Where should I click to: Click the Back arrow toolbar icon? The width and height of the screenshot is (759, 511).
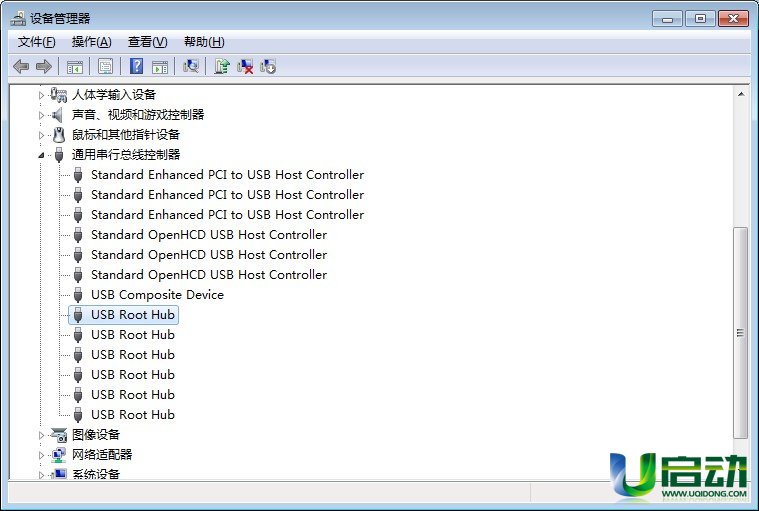click(x=21, y=66)
